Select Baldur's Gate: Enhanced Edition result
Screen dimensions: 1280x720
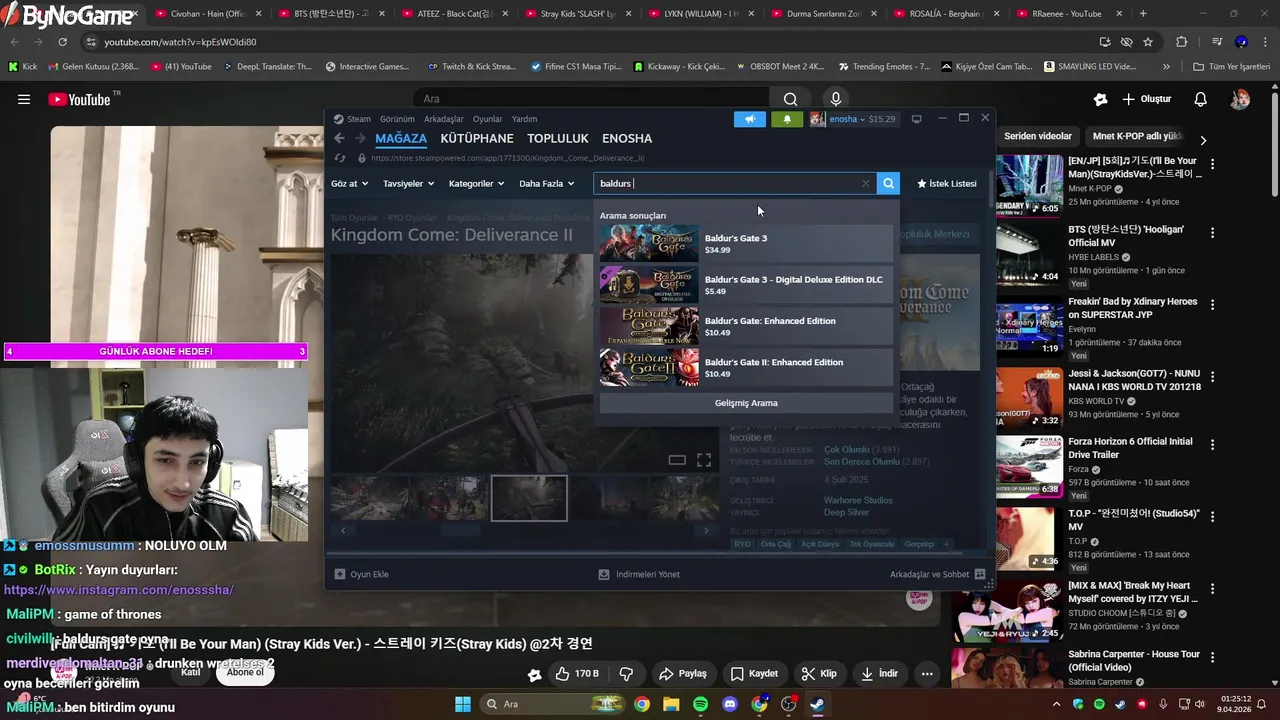click(x=746, y=326)
